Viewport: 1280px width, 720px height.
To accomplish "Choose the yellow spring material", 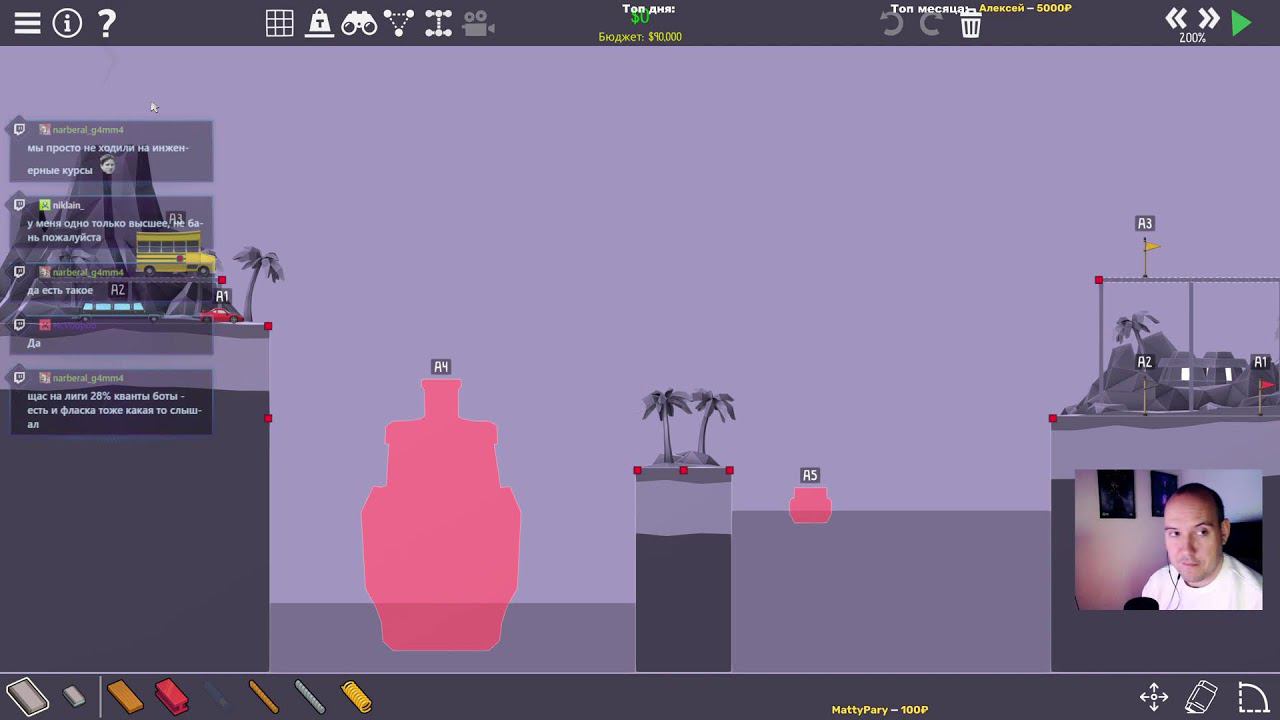I will (x=356, y=696).
